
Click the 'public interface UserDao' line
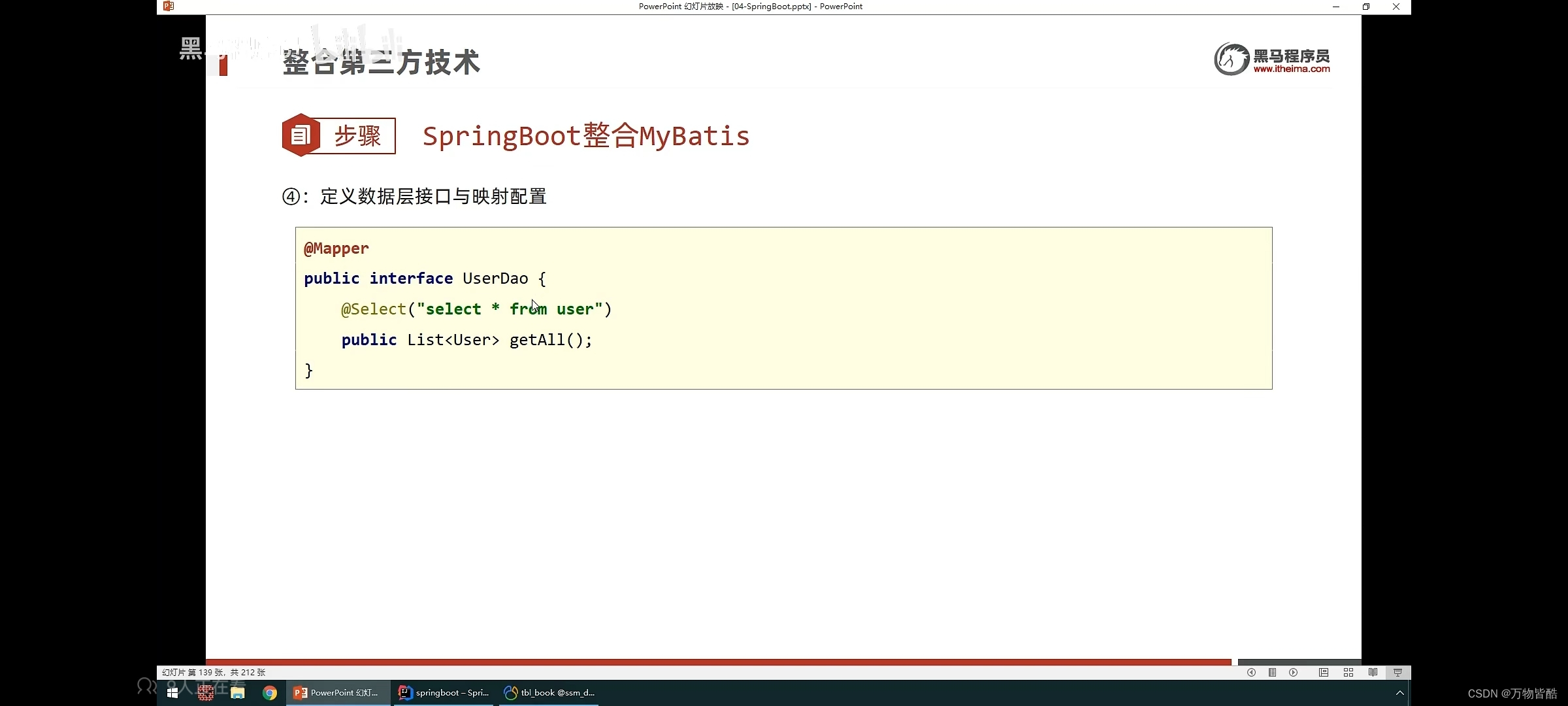pyautogui.click(x=425, y=278)
